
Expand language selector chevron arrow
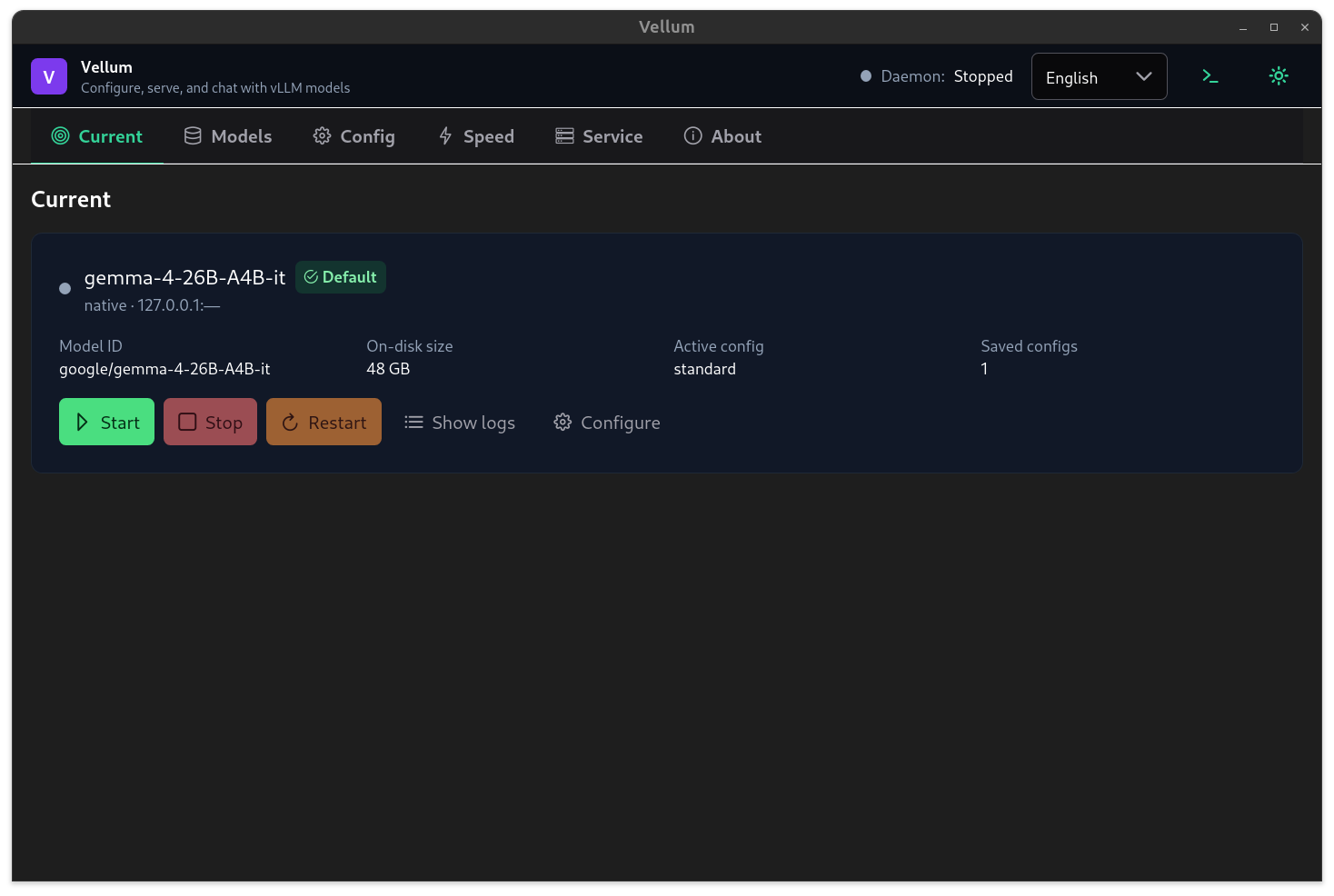point(1144,76)
